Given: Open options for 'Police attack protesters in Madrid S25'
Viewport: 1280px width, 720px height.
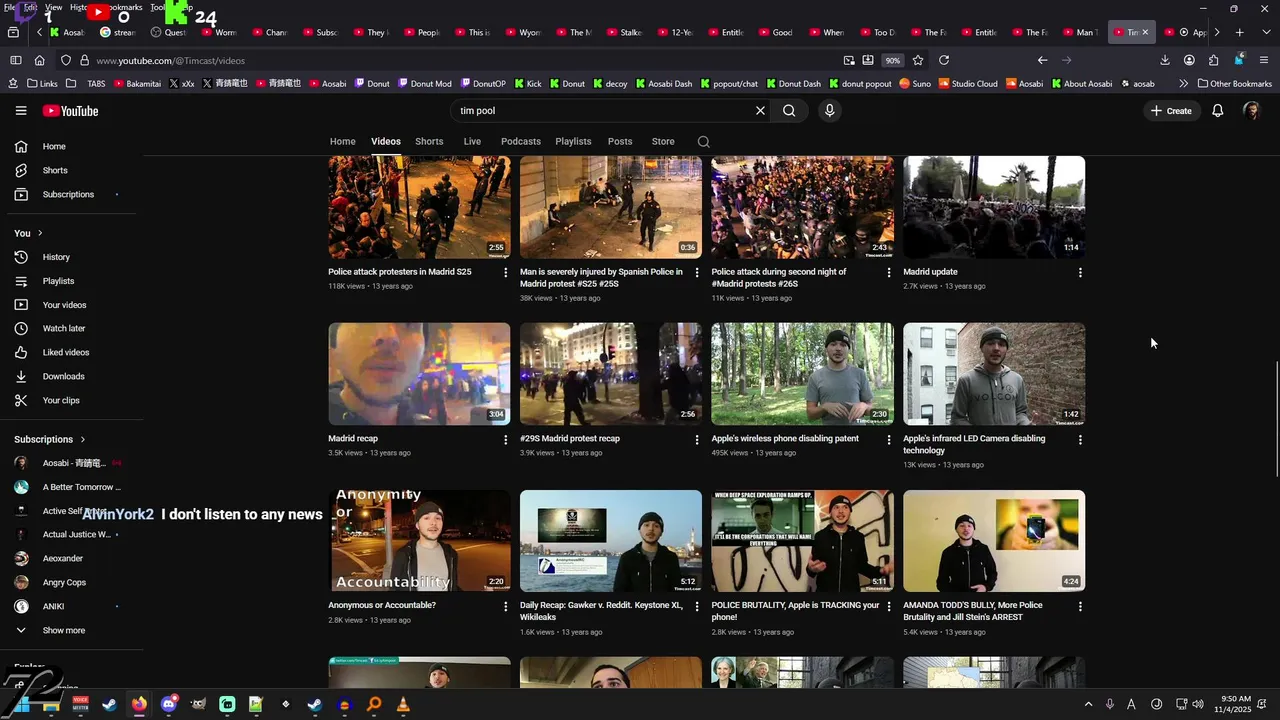Looking at the screenshot, I should [505, 273].
